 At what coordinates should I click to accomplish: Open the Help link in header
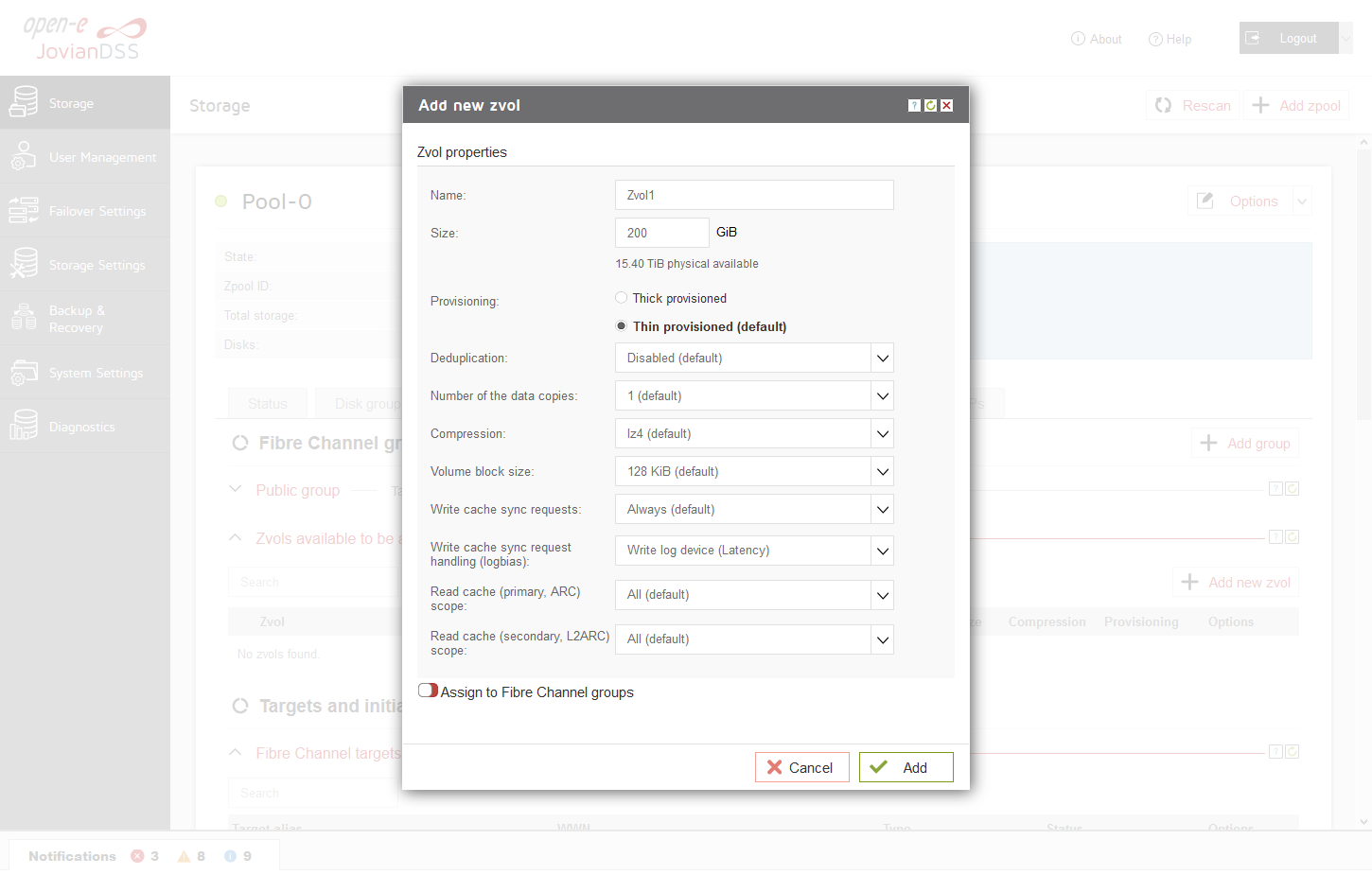1170,39
